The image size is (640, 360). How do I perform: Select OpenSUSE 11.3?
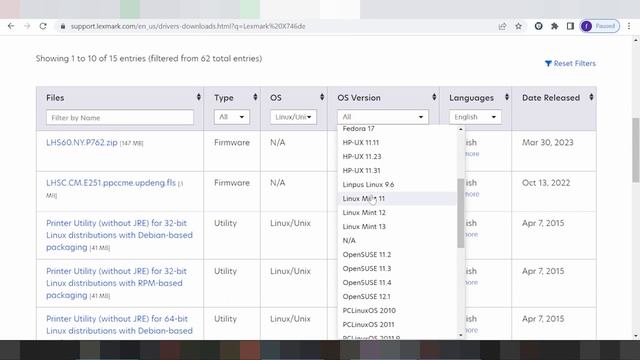(397, 268)
